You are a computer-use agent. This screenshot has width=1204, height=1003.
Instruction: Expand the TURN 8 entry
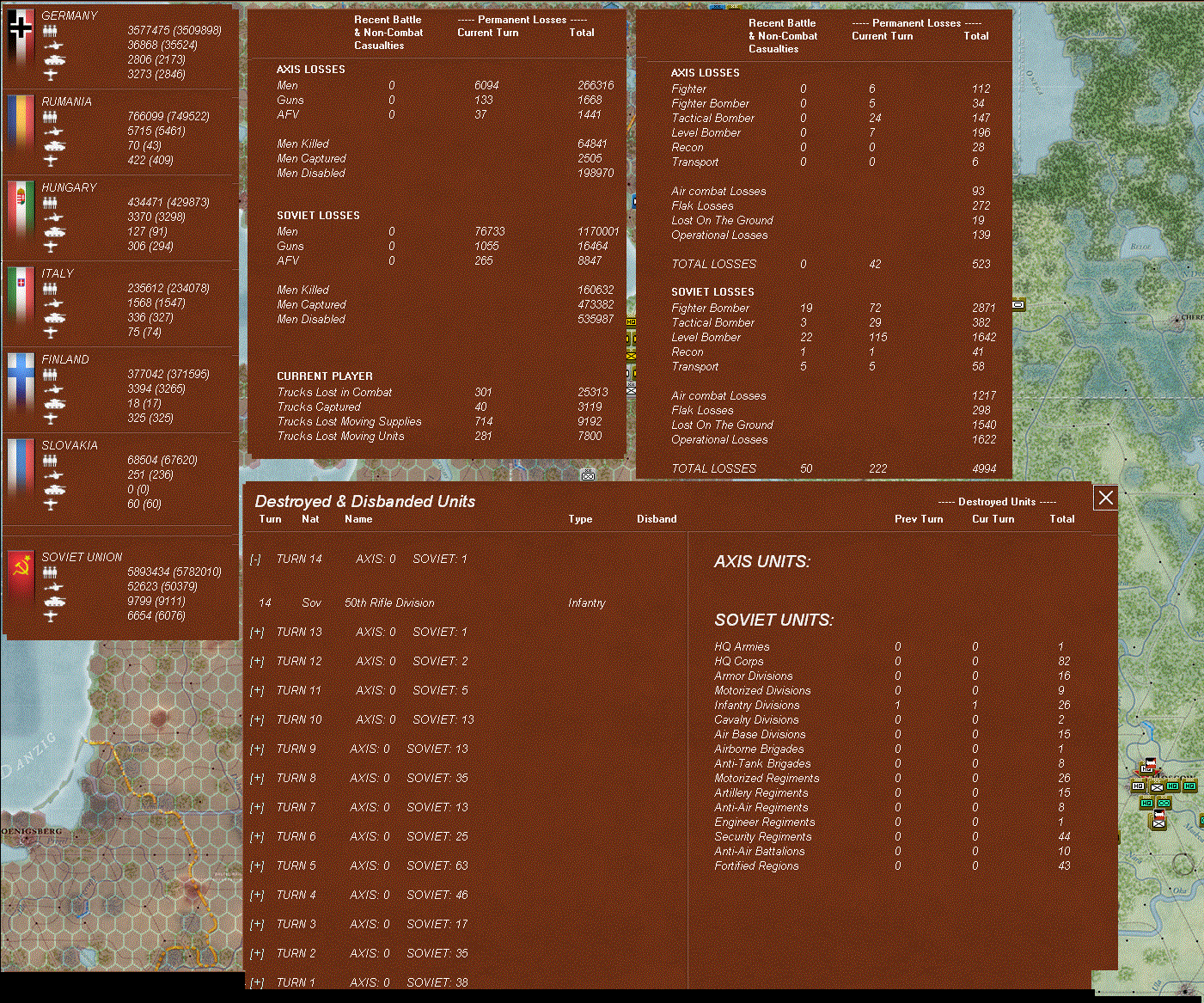click(x=256, y=779)
